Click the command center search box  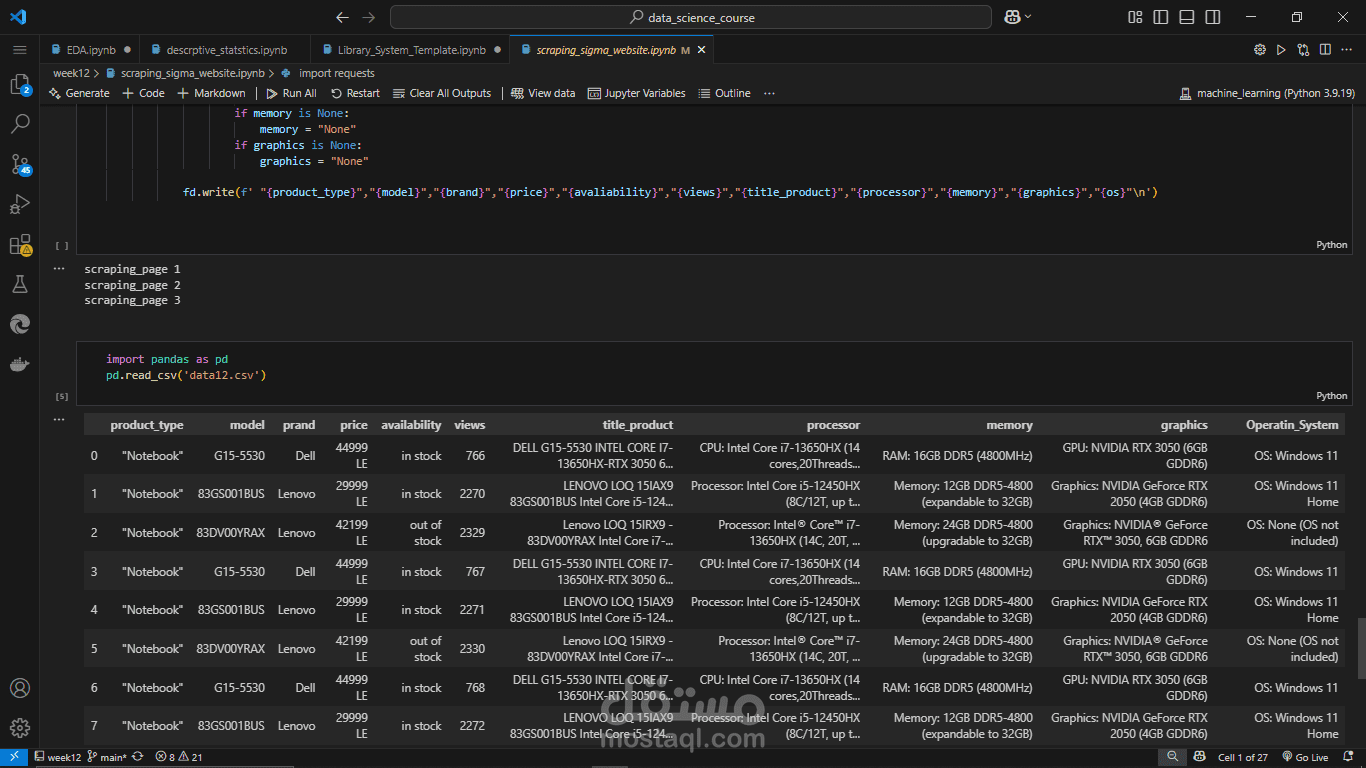tap(691, 17)
